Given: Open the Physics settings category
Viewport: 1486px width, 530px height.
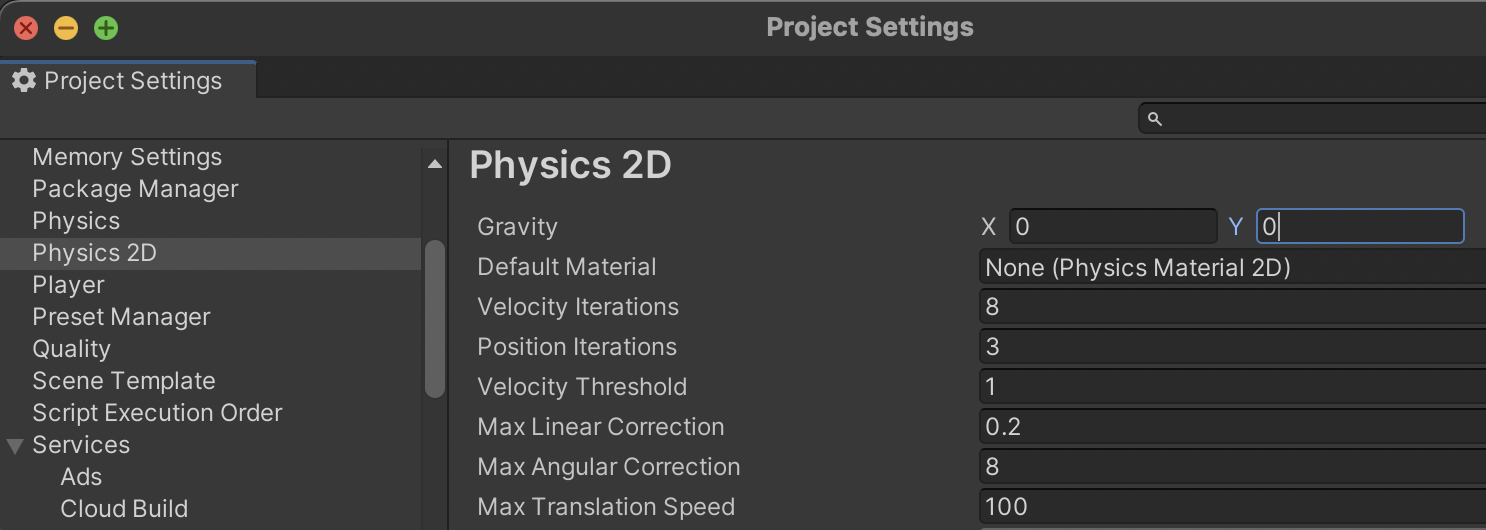Looking at the screenshot, I should (76, 221).
